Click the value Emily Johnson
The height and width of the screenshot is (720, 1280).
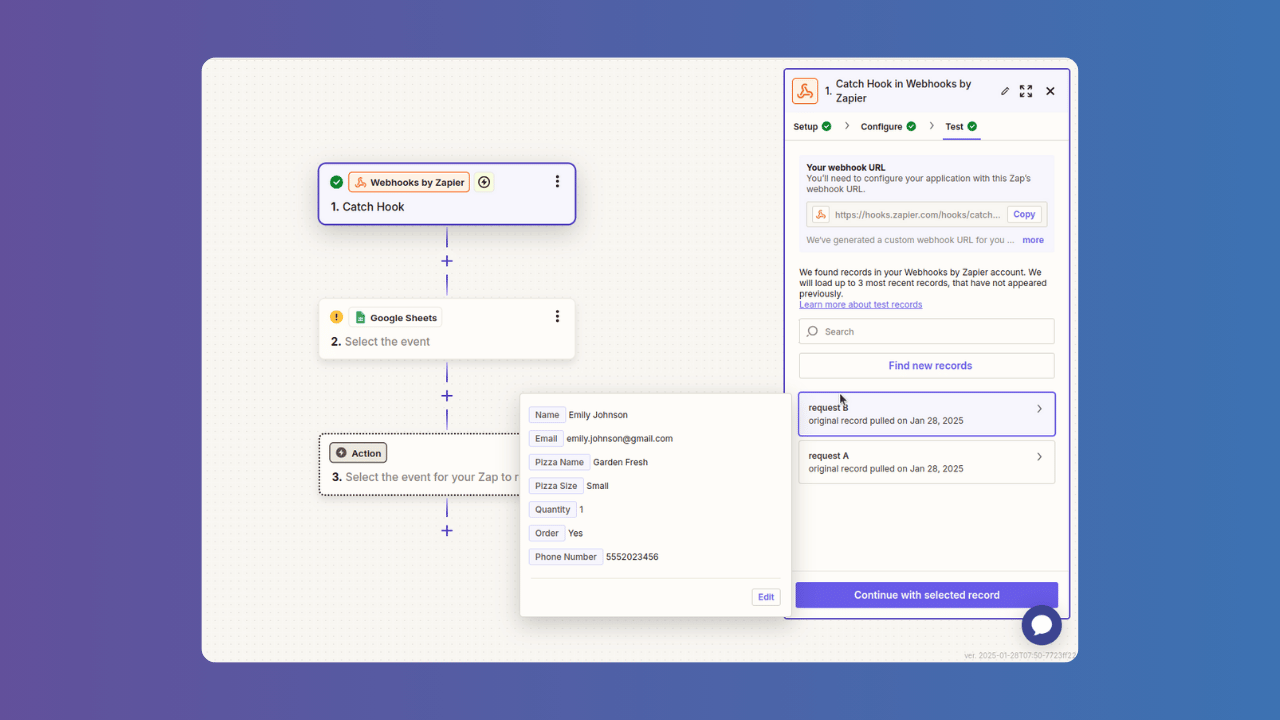[x=598, y=415]
